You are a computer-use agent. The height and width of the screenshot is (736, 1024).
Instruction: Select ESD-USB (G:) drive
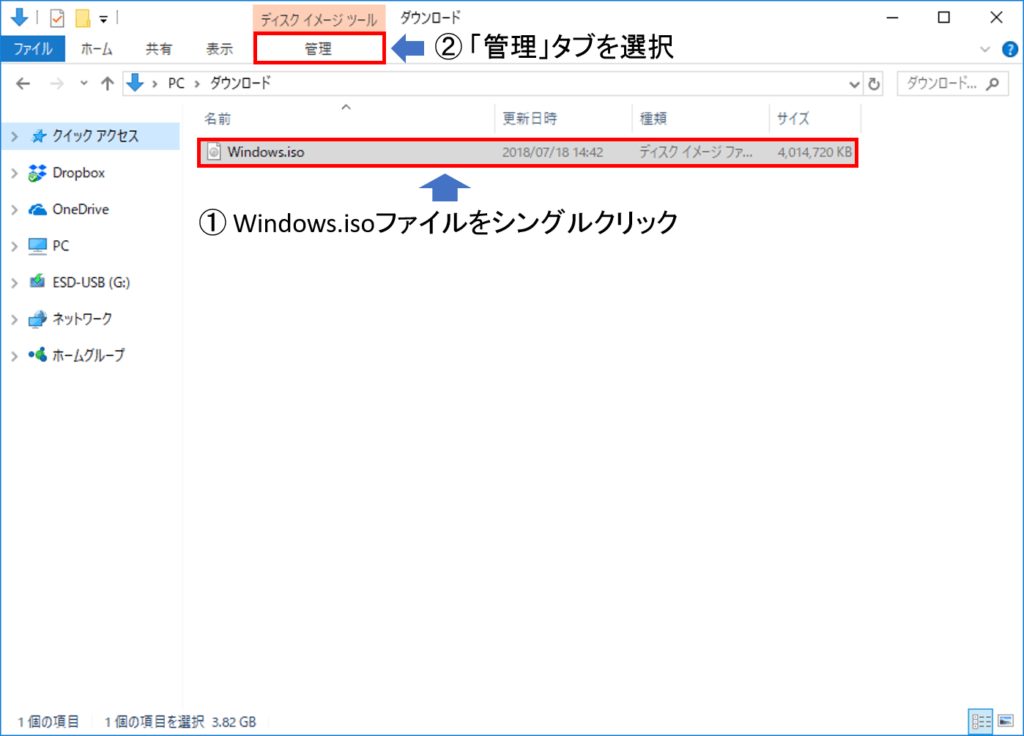pyautogui.click(x=91, y=283)
